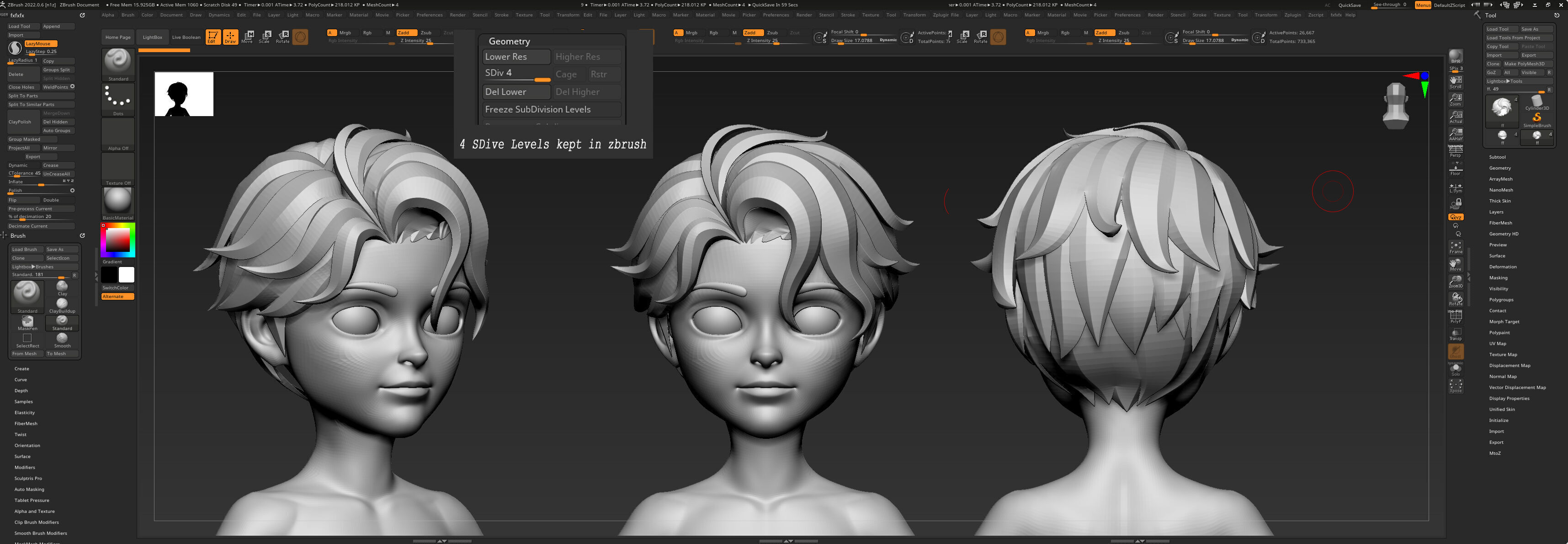This screenshot has height=544, width=1568.
Task: Open BasicMaterial material picker
Action: pyautogui.click(x=118, y=203)
